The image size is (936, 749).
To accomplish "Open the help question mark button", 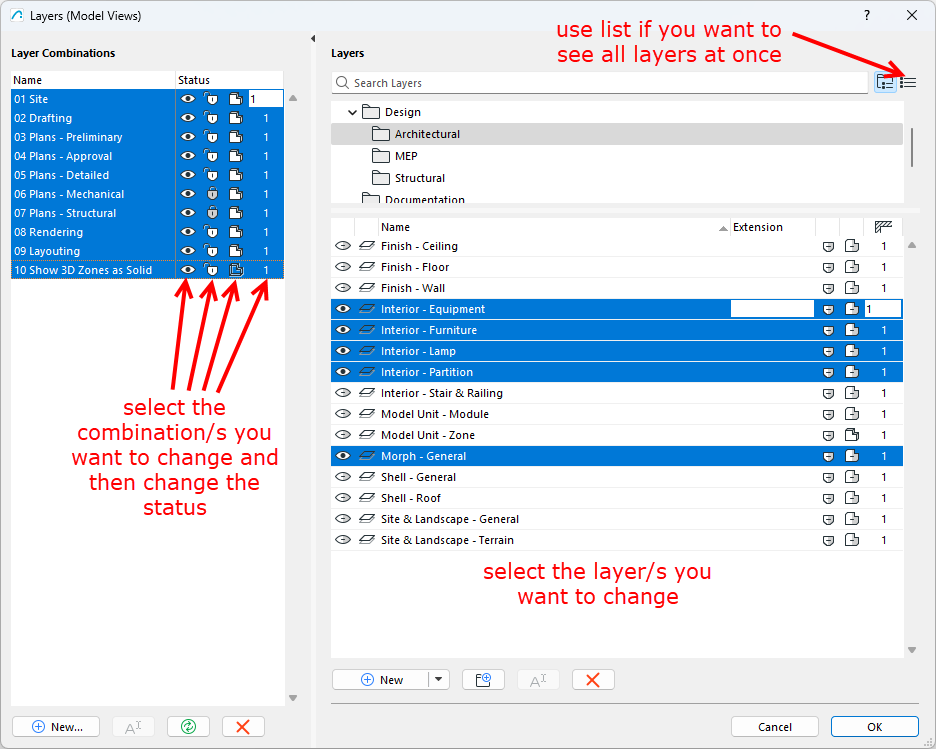I will click(x=867, y=16).
